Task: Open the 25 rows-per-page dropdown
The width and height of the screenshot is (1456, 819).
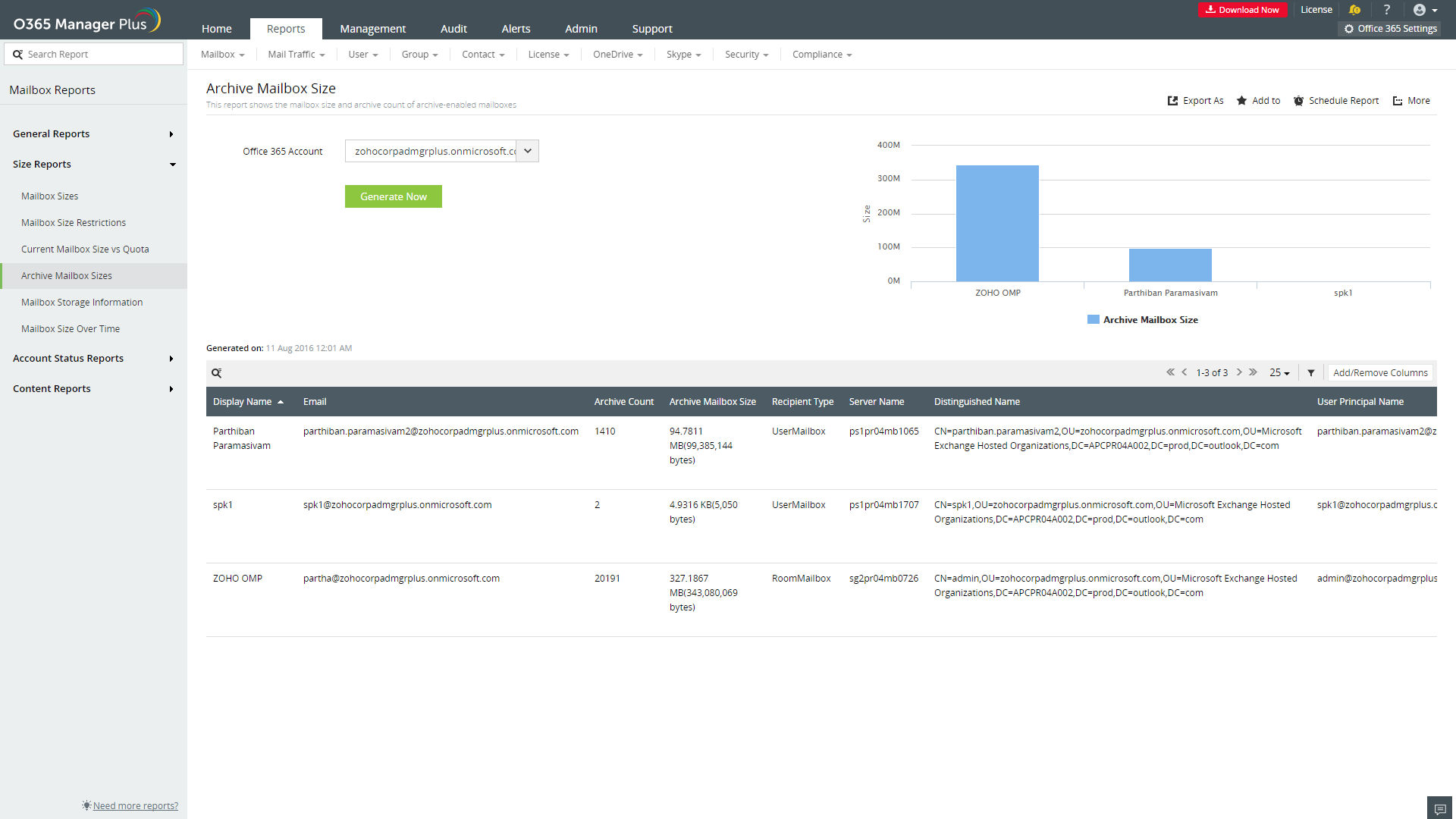Action: [1279, 373]
